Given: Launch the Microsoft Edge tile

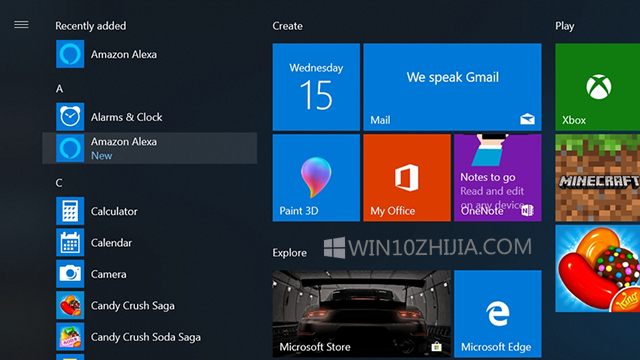Looking at the screenshot, I should (x=498, y=314).
